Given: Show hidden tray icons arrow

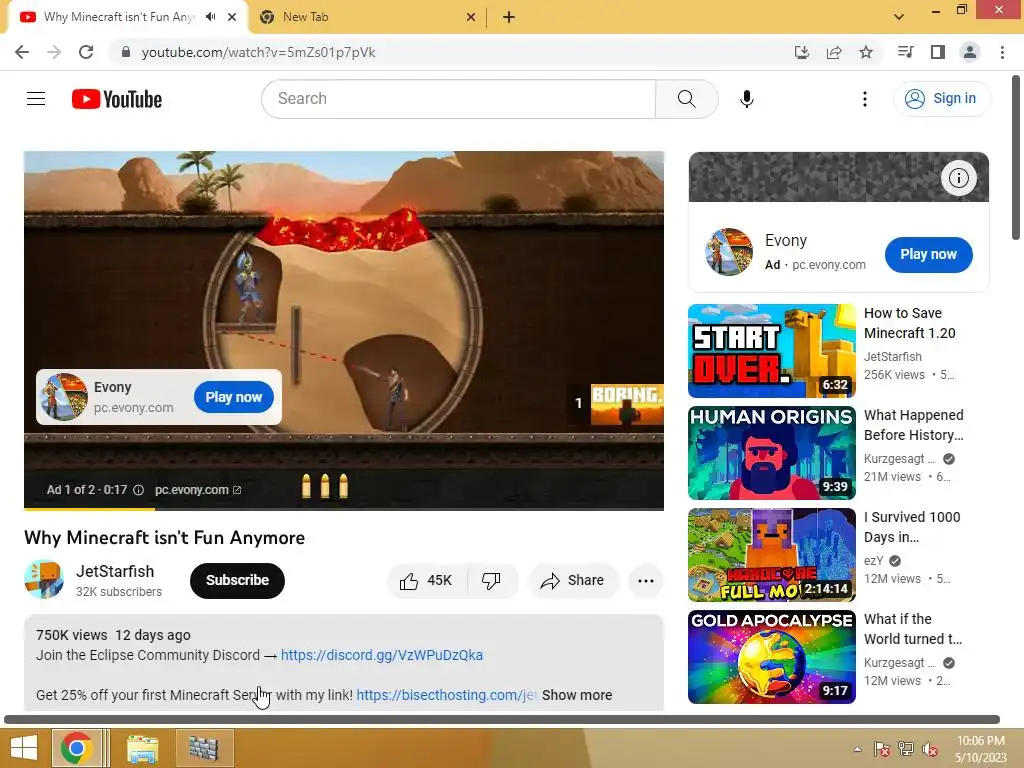Looking at the screenshot, I should (857, 749).
